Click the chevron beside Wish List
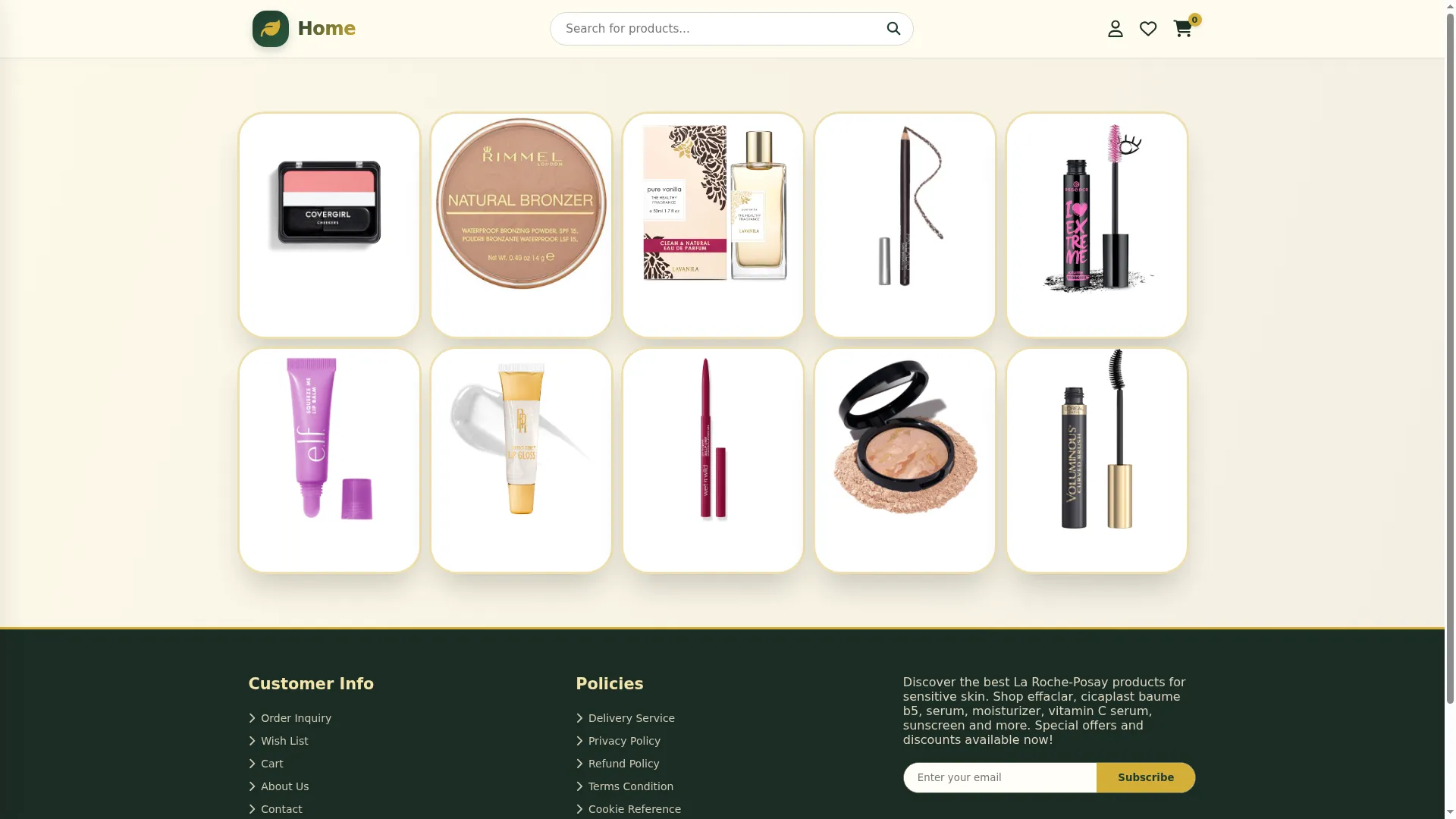 tap(252, 741)
